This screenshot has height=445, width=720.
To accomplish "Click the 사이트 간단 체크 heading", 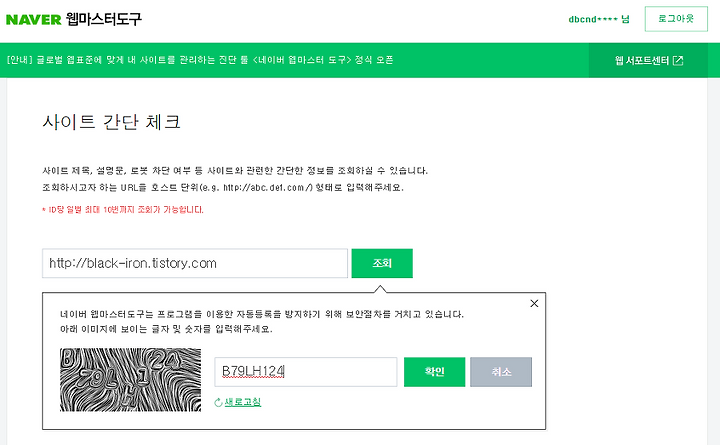I will pyautogui.click(x=112, y=122).
